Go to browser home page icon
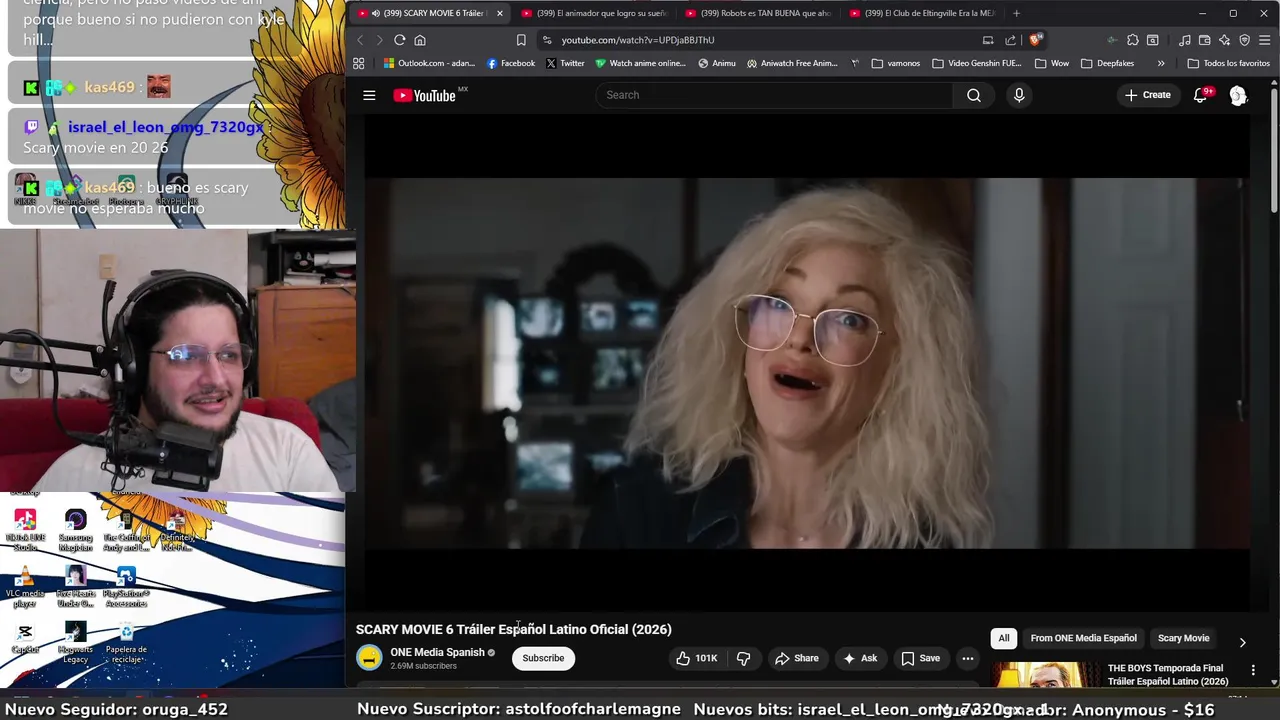 click(x=420, y=40)
